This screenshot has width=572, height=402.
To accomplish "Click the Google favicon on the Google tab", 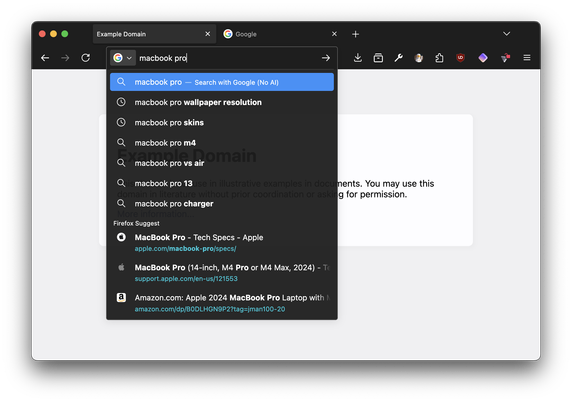I will pyautogui.click(x=228, y=34).
